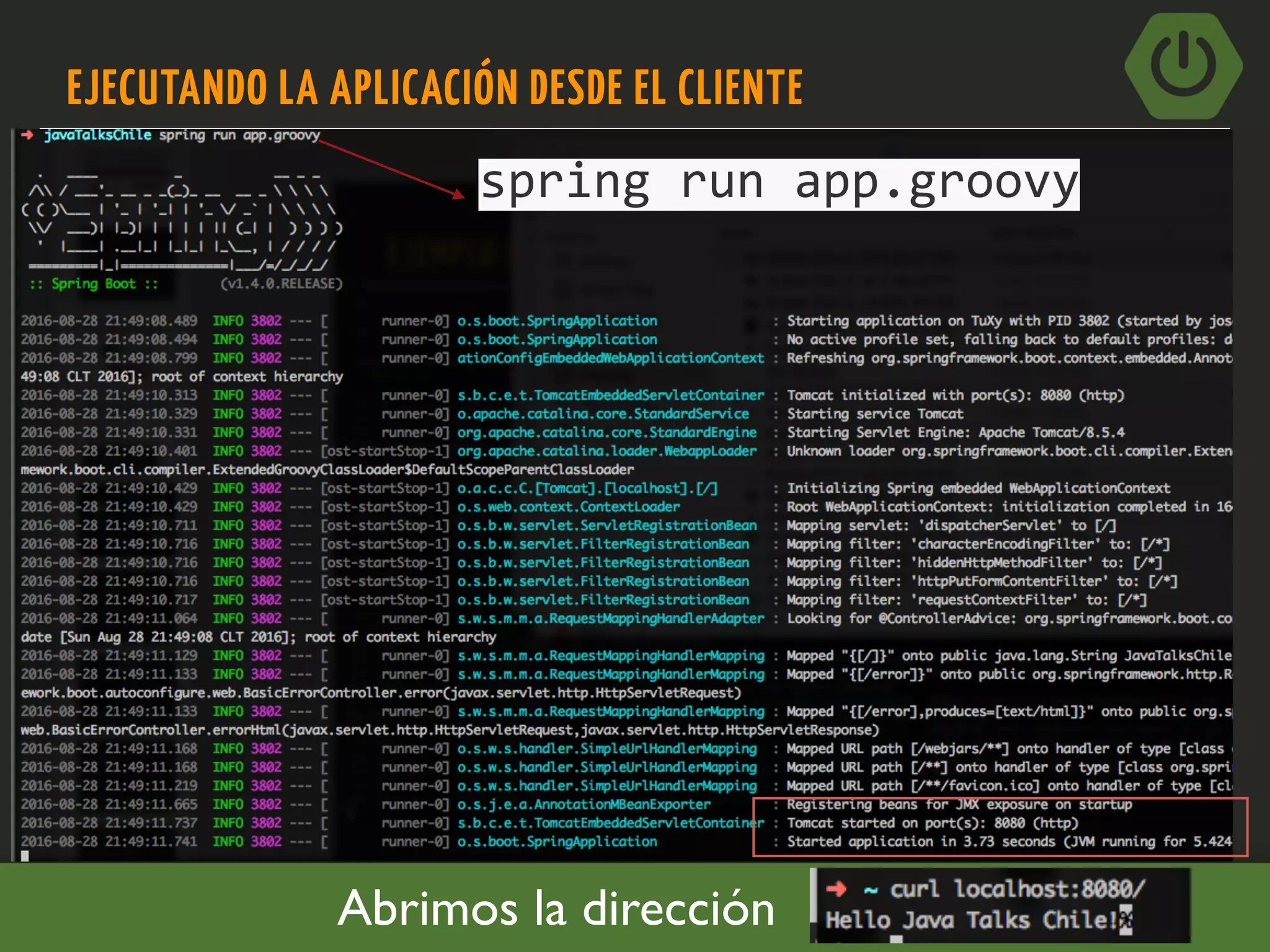Click 'Starting Servlet Engine: Apache Tomcat/8.5.4'

coord(956,433)
